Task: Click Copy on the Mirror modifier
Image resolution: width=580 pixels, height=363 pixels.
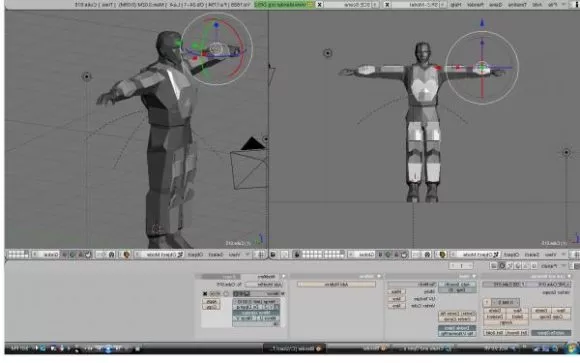Action: click(211, 307)
